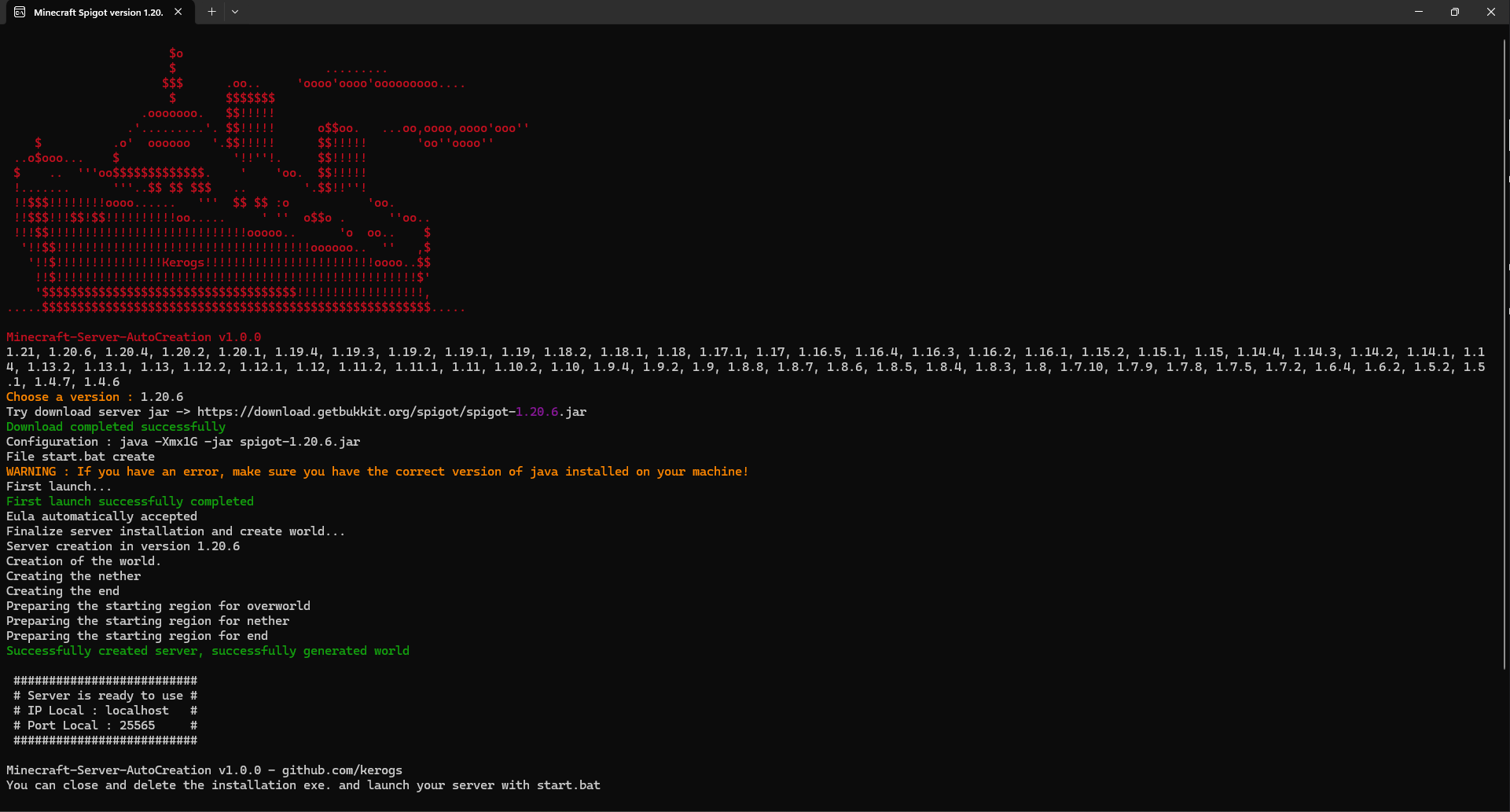This screenshot has height=812, width=1510.
Task: Click the red 'Minecraft-Server-AutoCreation v1.0.0' title
Action: pyautogui.click(x=134, y=337)
